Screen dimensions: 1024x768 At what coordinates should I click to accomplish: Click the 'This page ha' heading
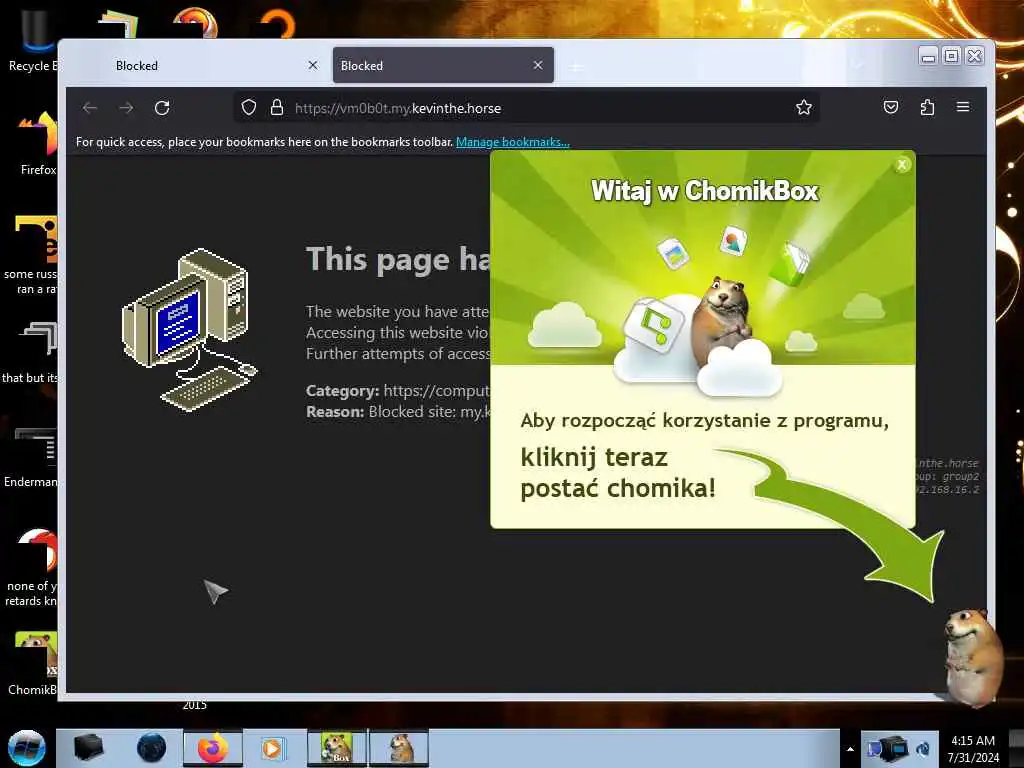pyautogui.click(x=398, y=259)
